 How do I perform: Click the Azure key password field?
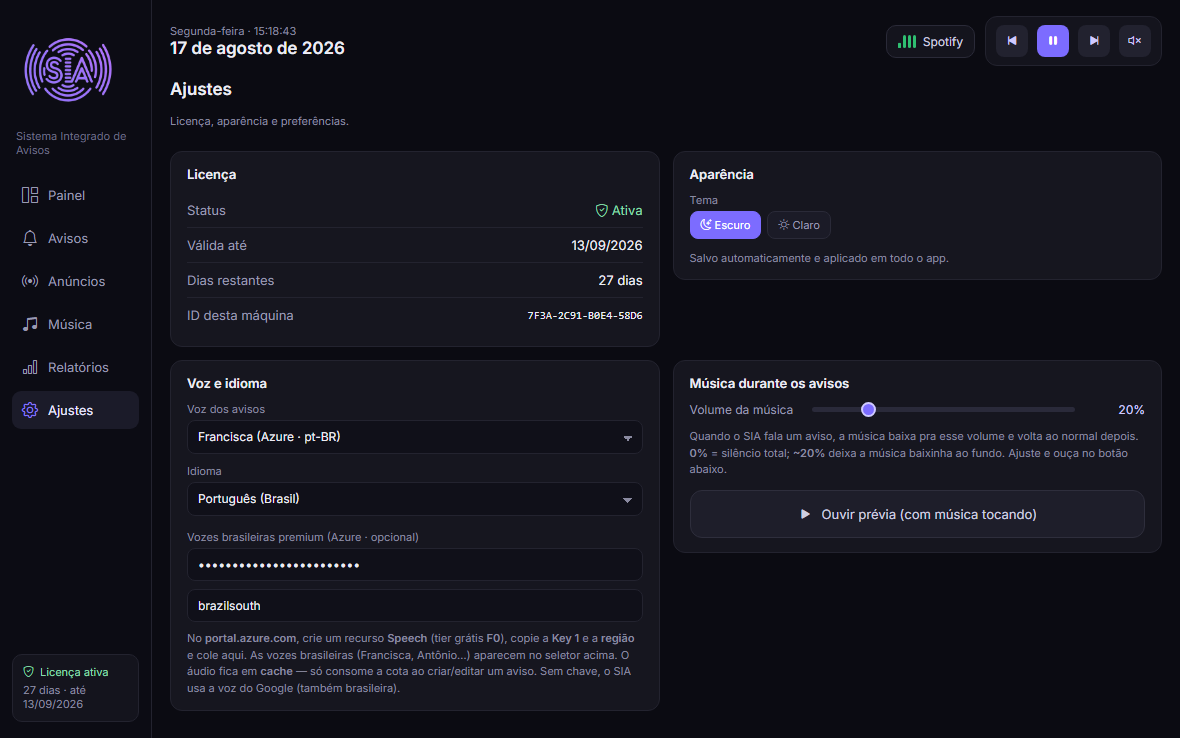click(x=415, y=565)
